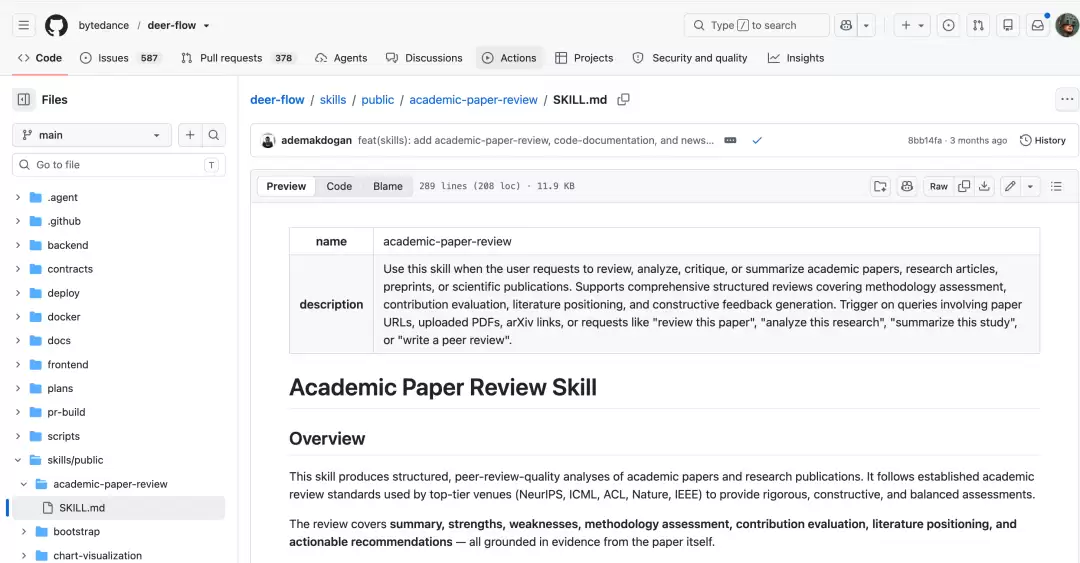
Task: Edit the file with pencil icon
Action: [x=1010, y=186]
